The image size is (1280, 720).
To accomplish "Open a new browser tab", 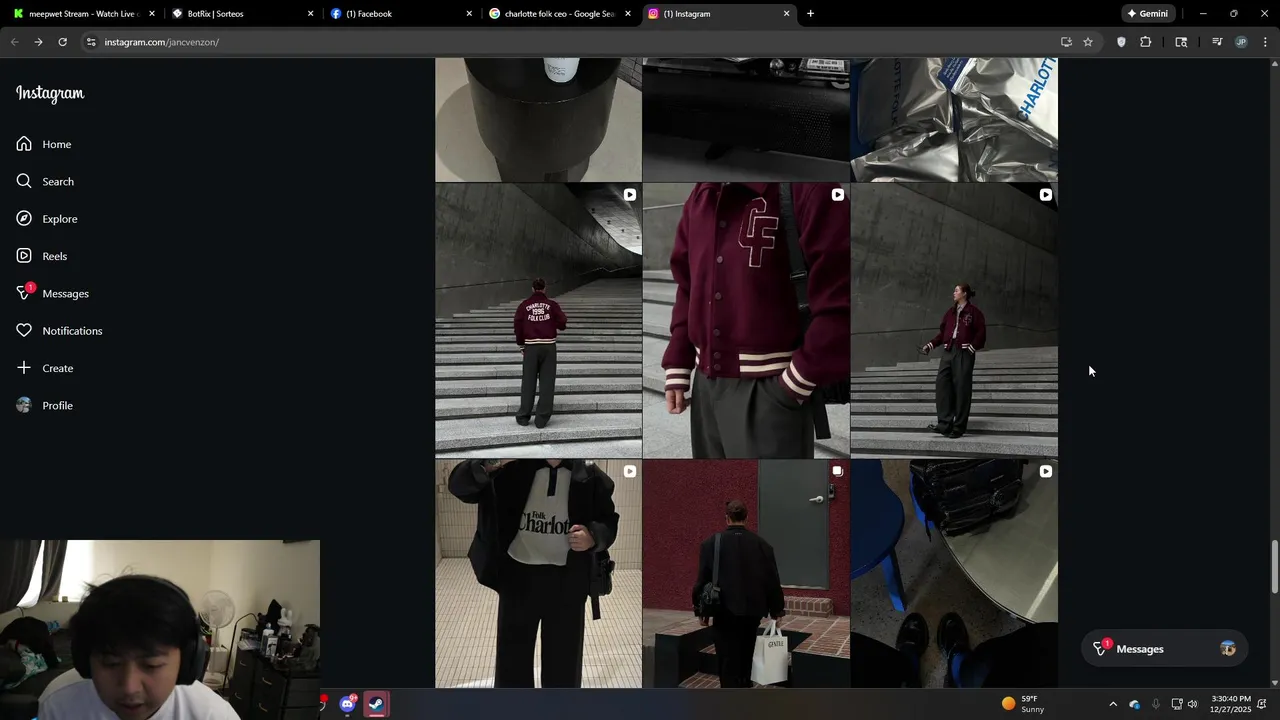I will pos(810,14).
